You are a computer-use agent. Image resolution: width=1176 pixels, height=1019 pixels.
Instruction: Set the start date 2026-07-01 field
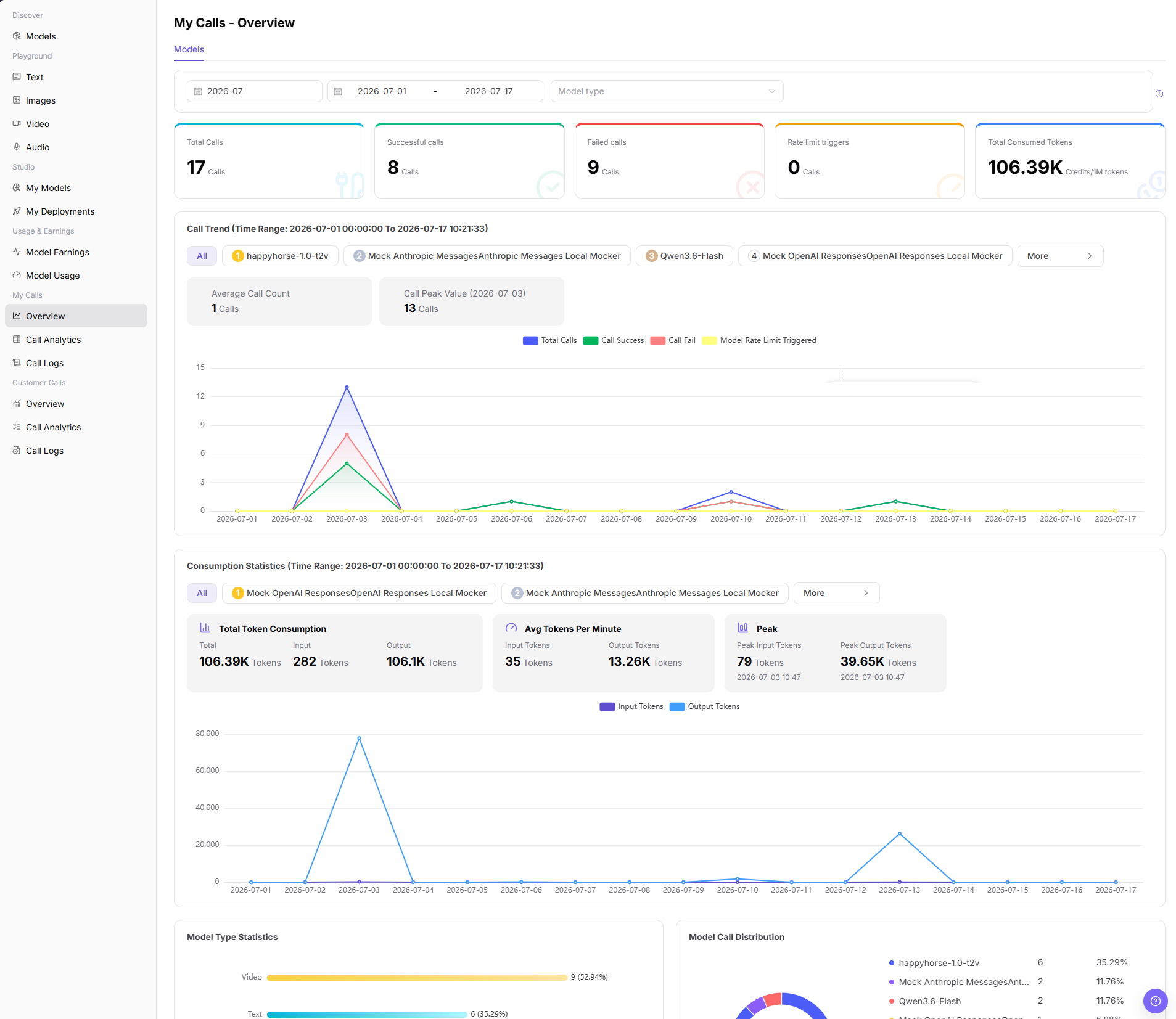tap(382, 91)
